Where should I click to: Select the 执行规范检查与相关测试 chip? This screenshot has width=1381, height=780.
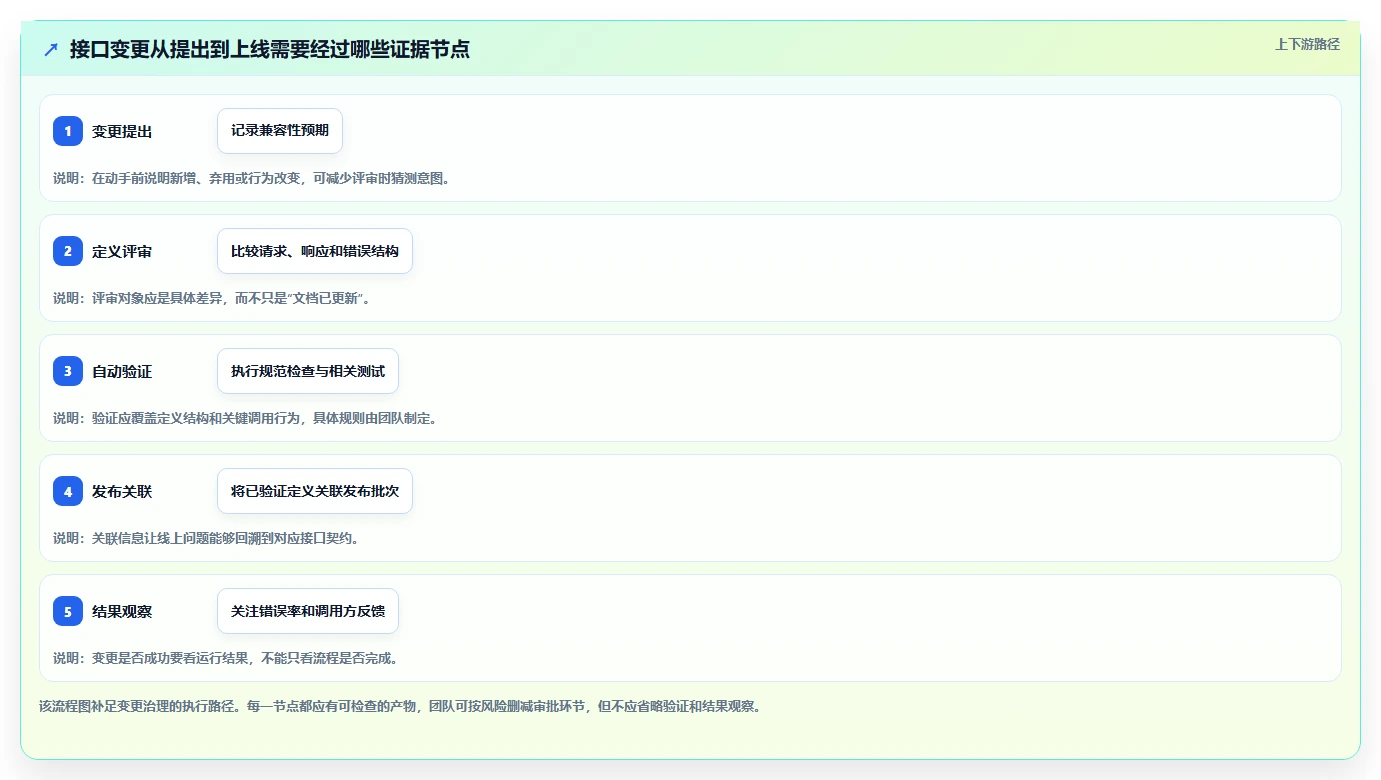[308, 371]
